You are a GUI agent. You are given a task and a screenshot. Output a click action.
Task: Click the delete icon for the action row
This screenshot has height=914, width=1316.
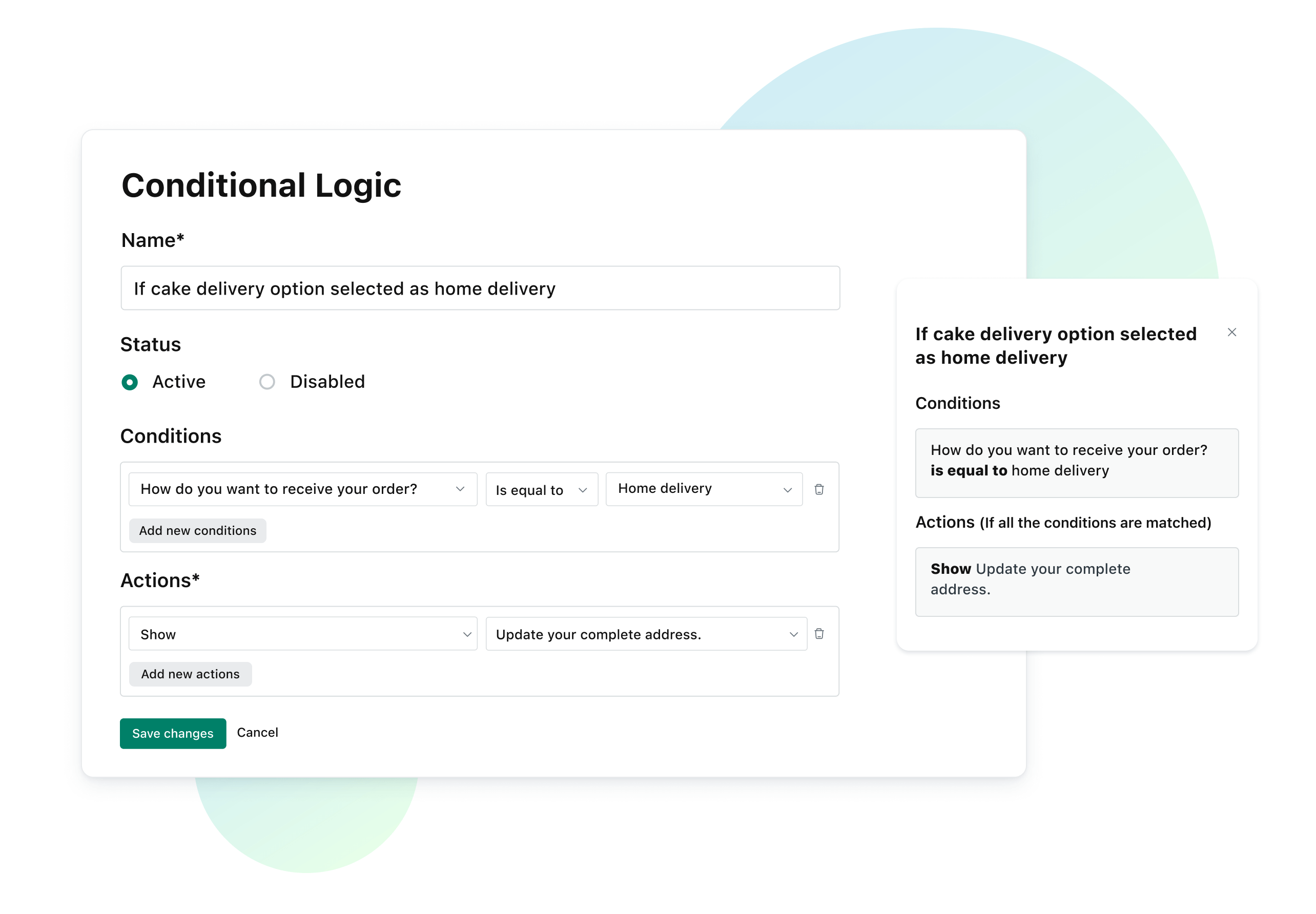pos(819,633)
